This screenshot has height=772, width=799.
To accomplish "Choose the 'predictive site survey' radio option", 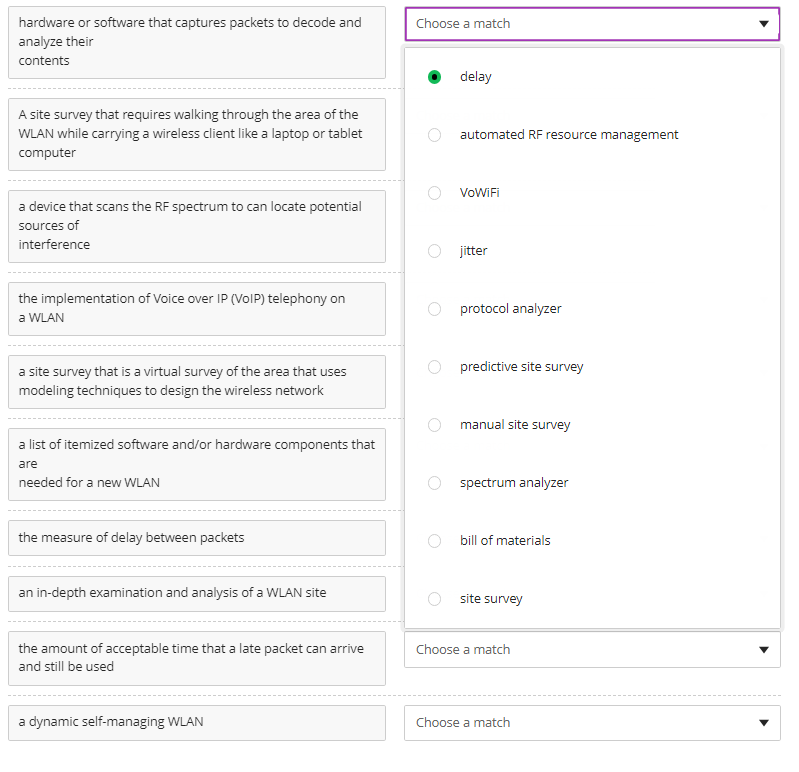I will 434,367.
